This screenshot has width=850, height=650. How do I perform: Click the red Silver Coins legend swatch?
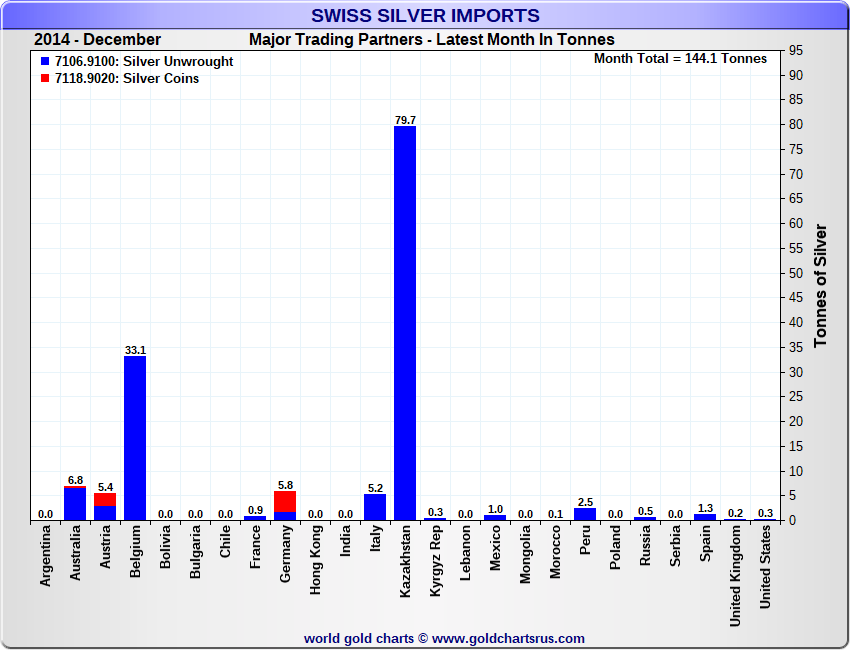coord(45,79)
